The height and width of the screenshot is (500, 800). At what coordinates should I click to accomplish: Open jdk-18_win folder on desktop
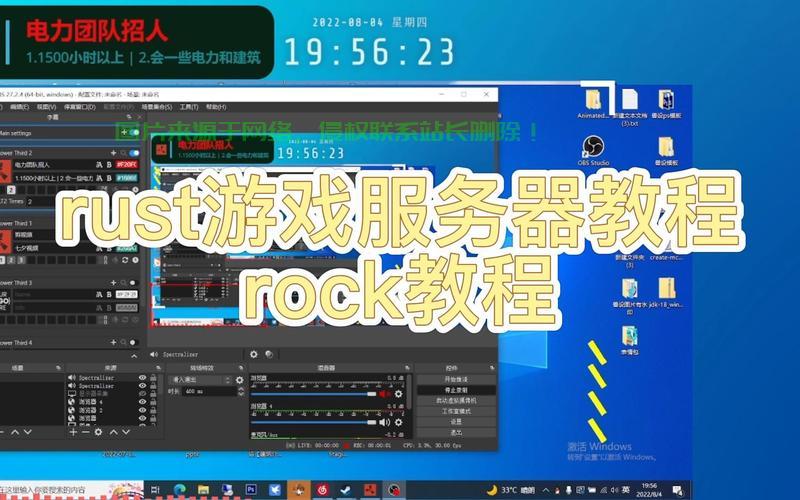667,293
